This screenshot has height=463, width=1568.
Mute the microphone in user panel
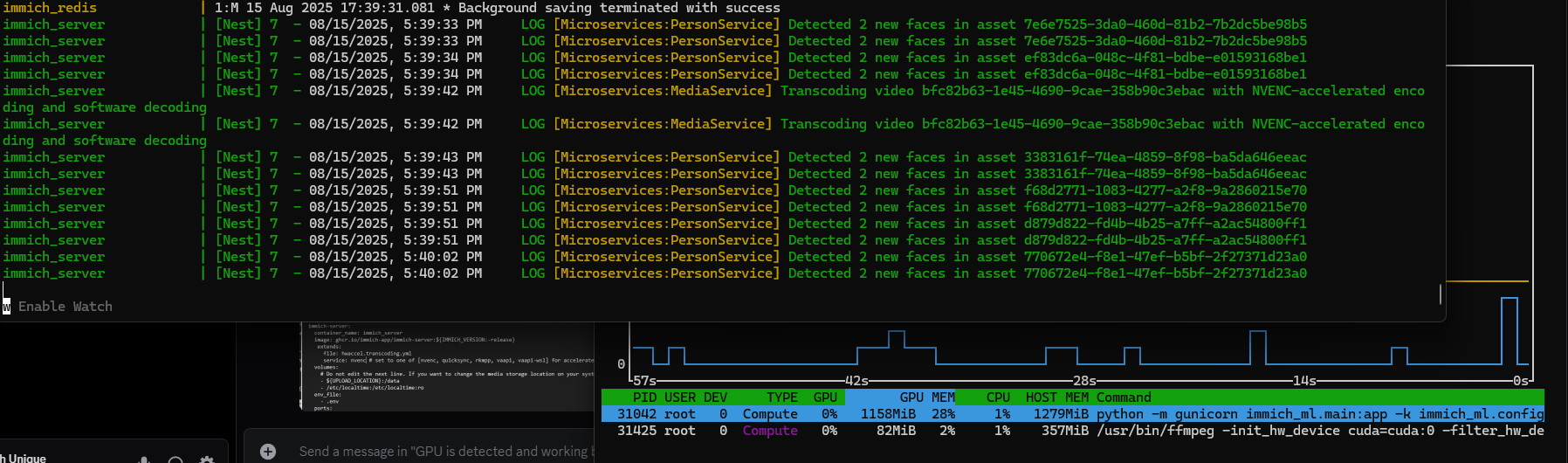[145, 460]
